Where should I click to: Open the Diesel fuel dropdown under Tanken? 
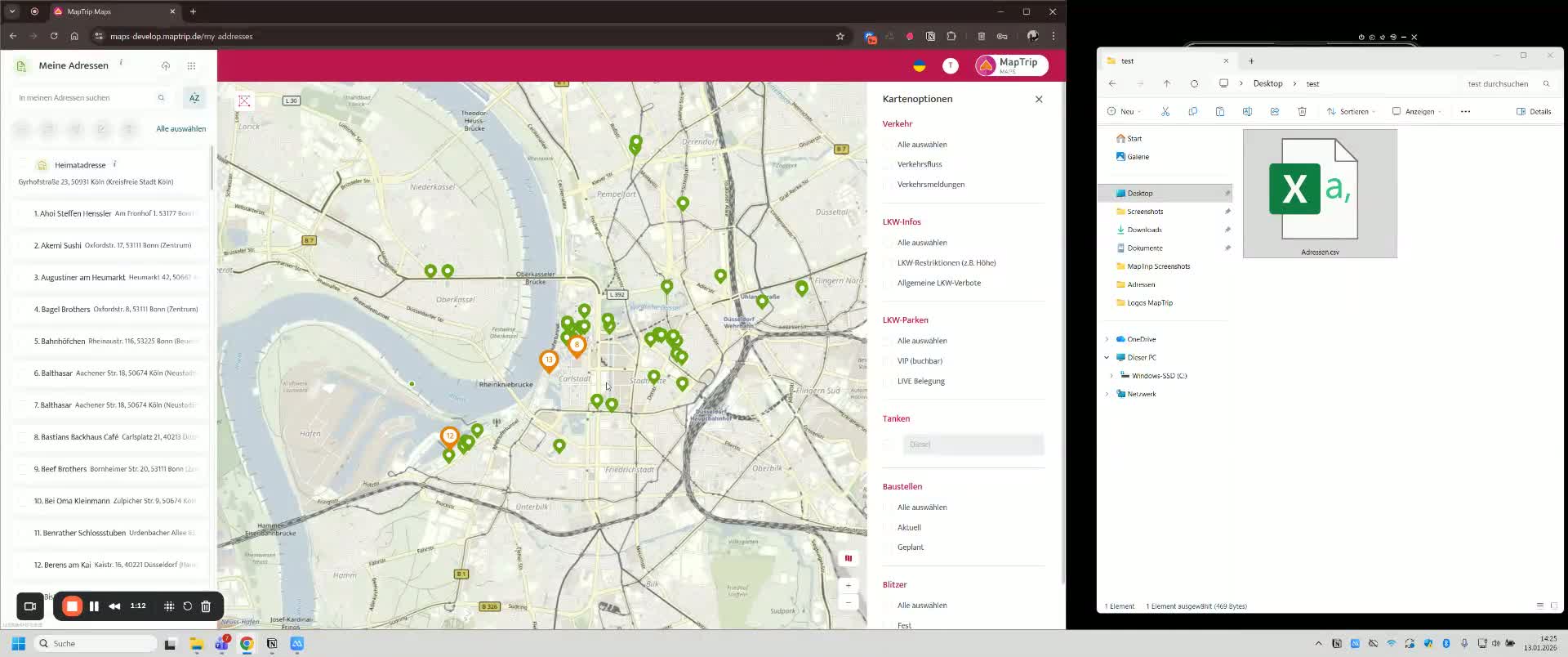(973, 445)
